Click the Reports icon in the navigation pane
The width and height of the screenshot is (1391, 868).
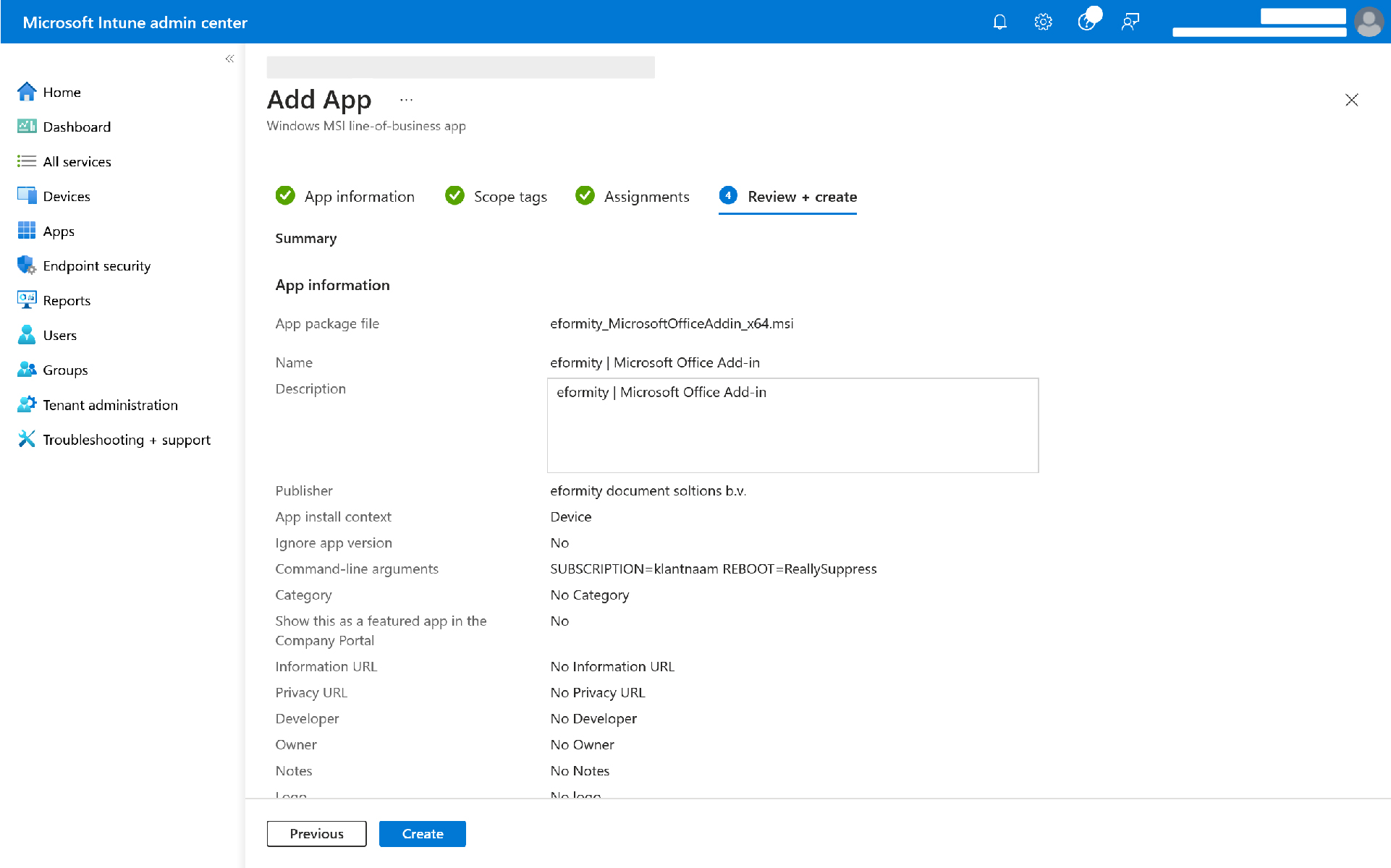[x=26, y=299]
